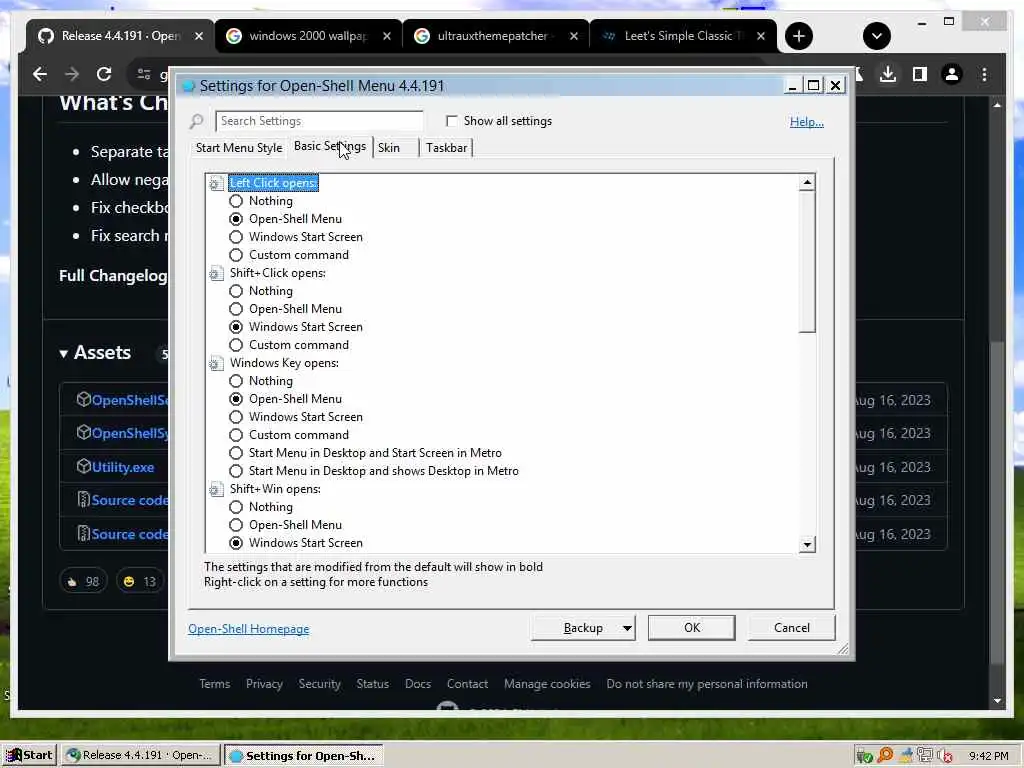Image resolution: width=1024 pixels, height=768 pixels.
Task: Click the Manage cookies footer link
Action: coord(547,684)
